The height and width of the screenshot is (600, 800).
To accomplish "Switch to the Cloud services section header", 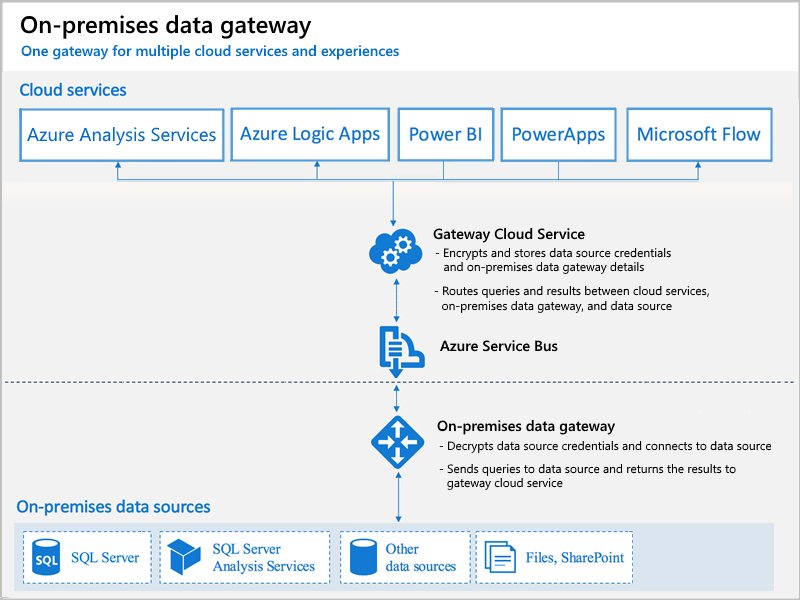I will coord(71,90).
